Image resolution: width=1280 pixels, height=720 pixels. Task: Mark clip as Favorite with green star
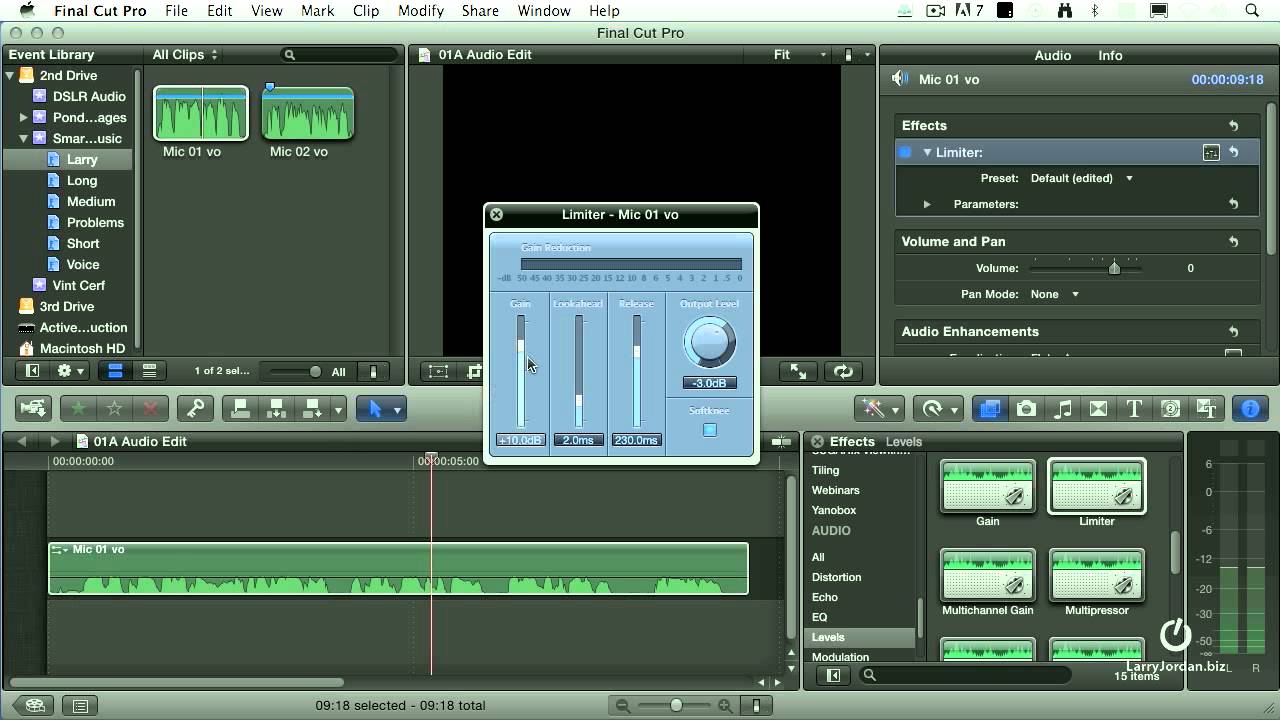coord(77,408)
